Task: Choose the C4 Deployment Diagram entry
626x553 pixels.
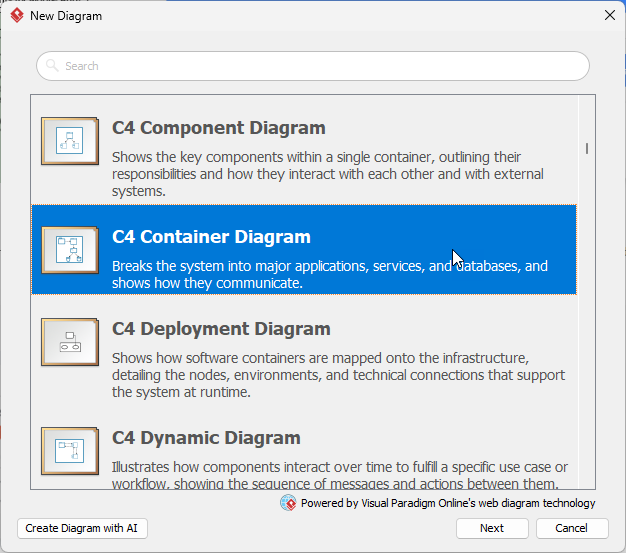Action: click(x=221, y=329)
